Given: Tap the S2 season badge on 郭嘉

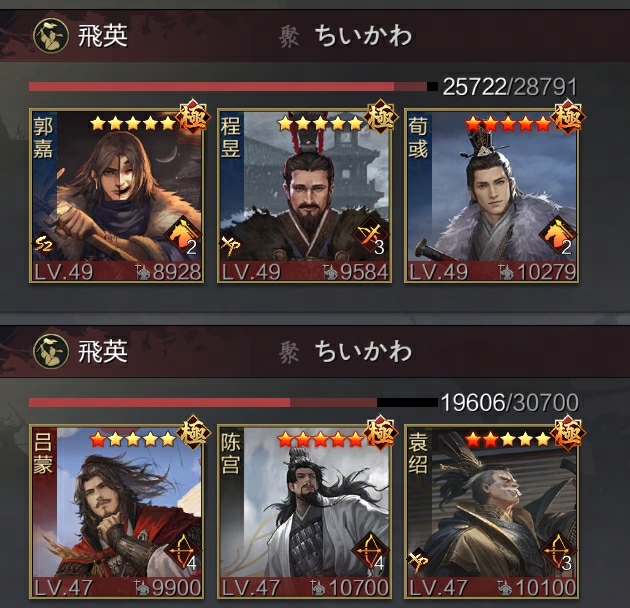Looking at the screenshot, I should click(x=43, y=244).
